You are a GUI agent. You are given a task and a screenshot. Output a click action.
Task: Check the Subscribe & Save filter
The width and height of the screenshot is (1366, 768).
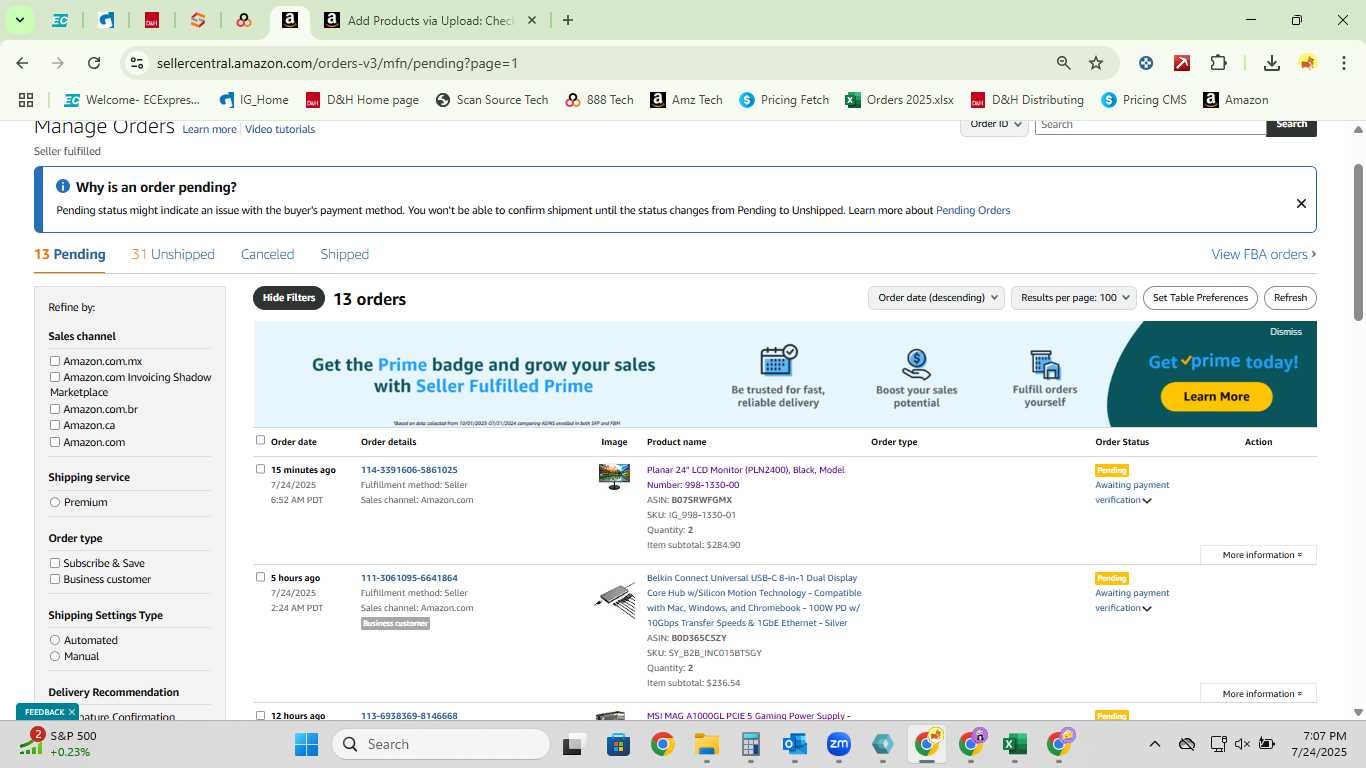[55, 563]
